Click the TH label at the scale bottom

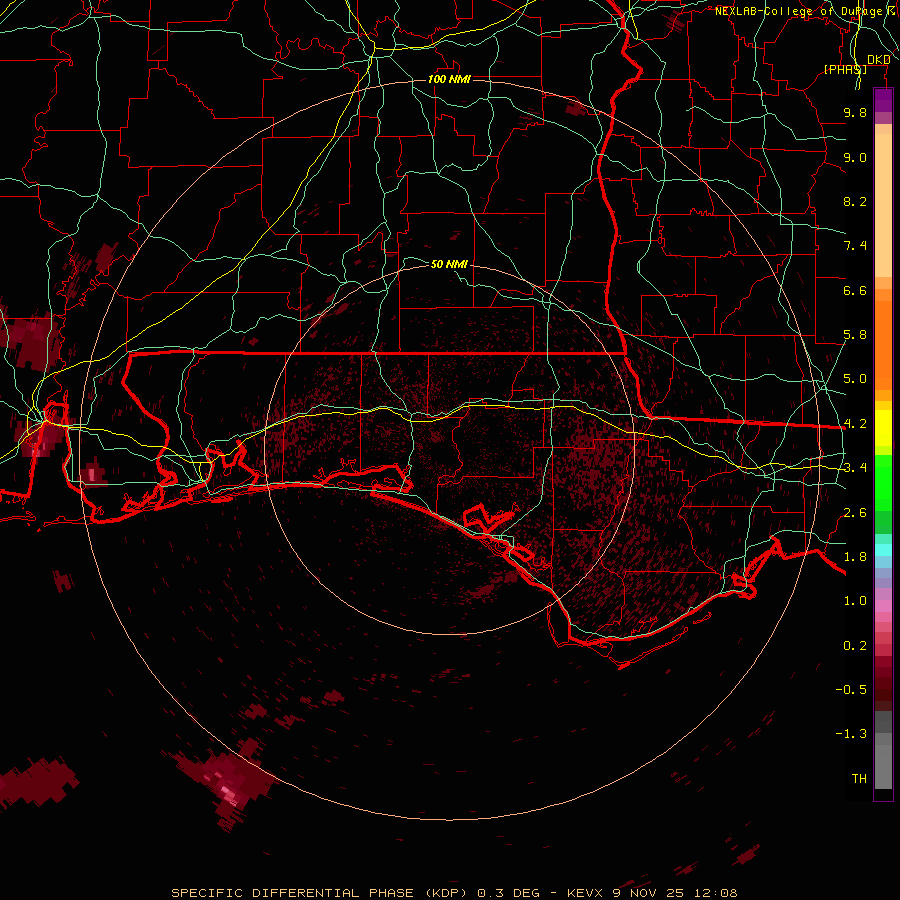click(x=859, y=779)
